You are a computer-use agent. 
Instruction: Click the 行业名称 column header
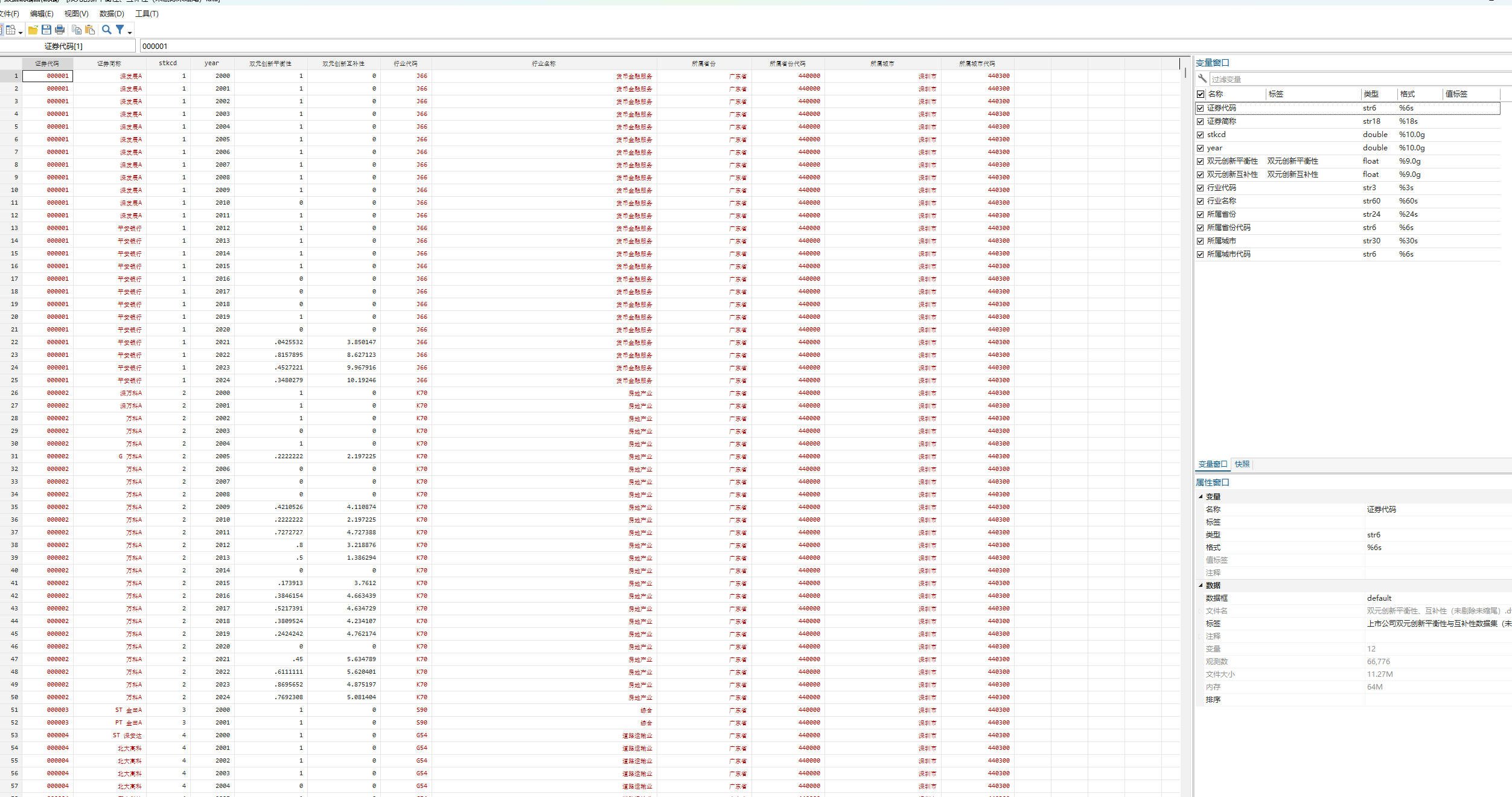[544, 63]
